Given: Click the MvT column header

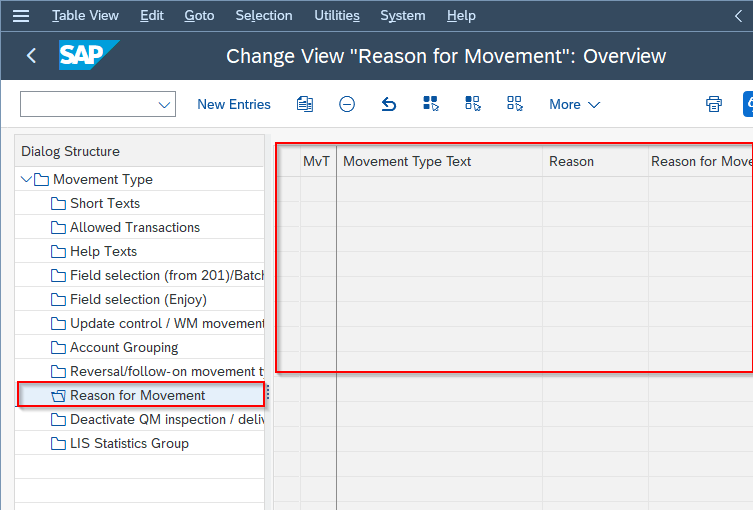Looking at the screenshot, I should [316, 161].
